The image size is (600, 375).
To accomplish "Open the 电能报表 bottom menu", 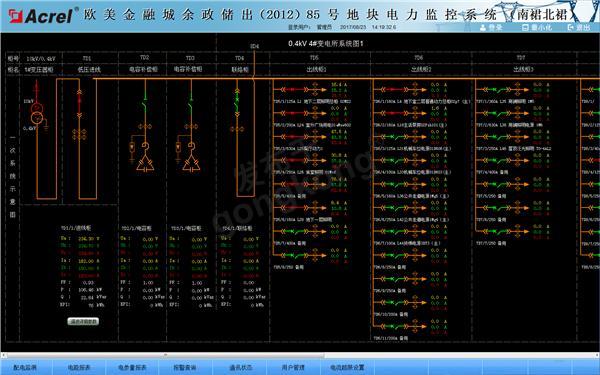I will click(x=79, y=367).
